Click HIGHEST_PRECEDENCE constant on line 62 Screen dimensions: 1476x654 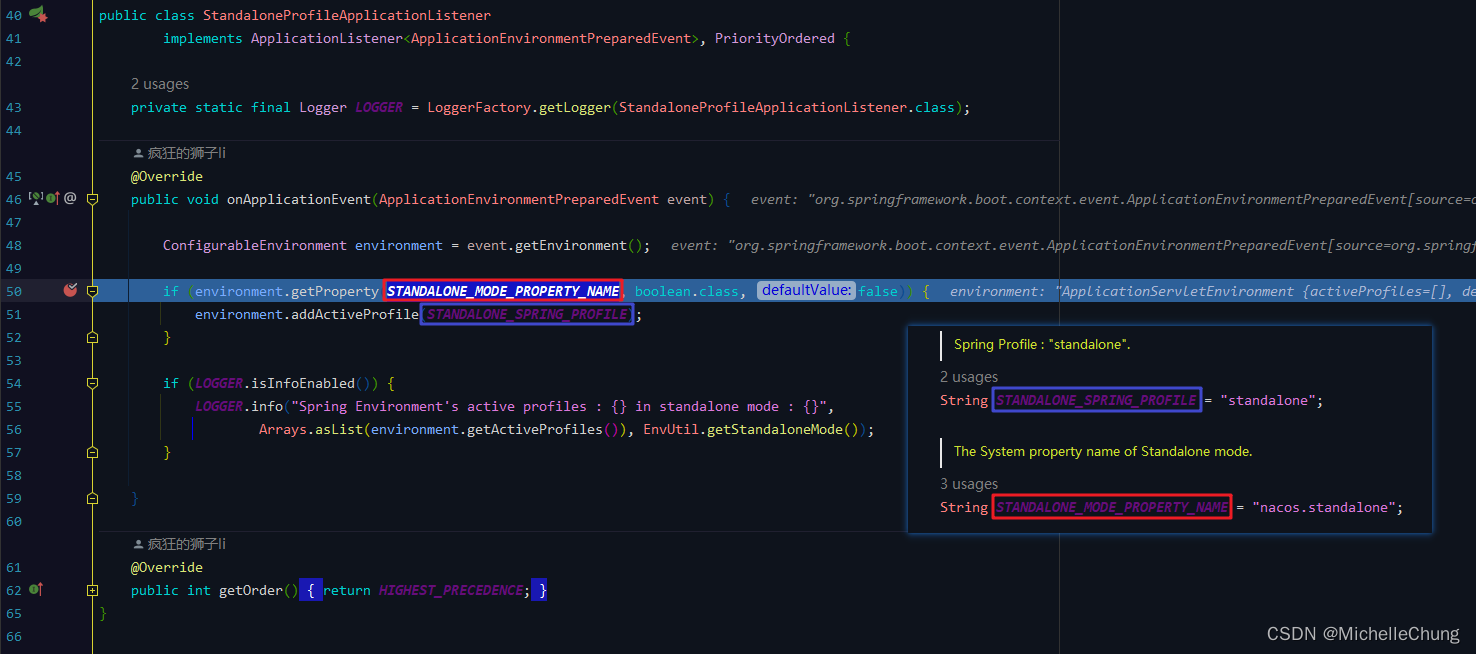(x=451, y=590)
